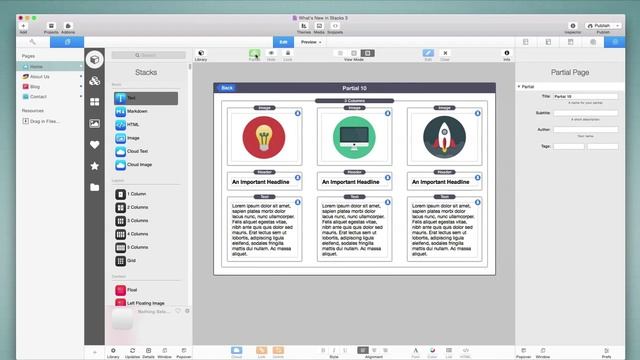The height and width of the screenshot is (360, 640).
Task: Switch to the pages sidebar tab
Action: [x=67, y=42]
